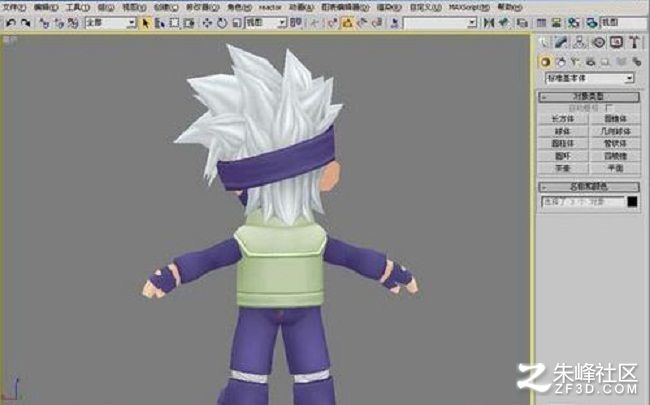
Task: Switch to the Hierarchy panel tab
Action: tap(580, 42)
